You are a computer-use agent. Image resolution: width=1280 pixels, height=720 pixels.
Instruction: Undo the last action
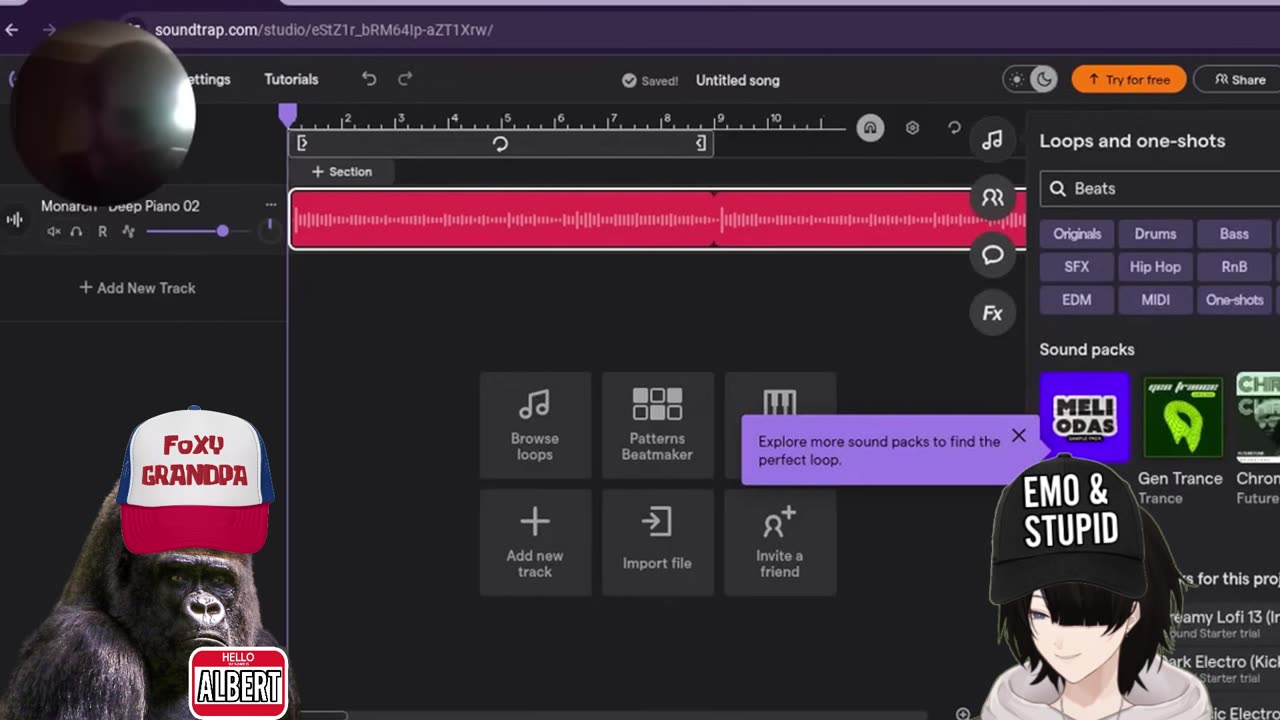coord(369,79)
